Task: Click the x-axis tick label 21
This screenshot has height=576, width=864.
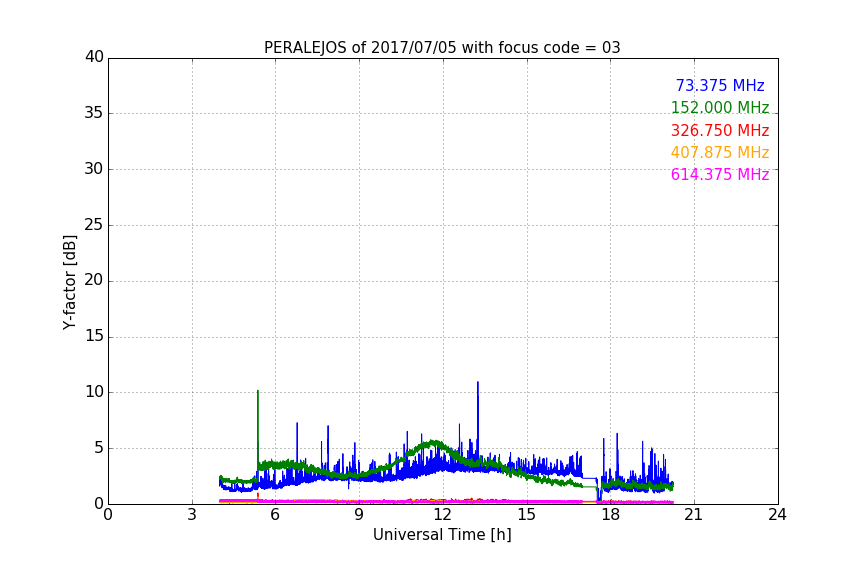Action: (x=694, y=515)
